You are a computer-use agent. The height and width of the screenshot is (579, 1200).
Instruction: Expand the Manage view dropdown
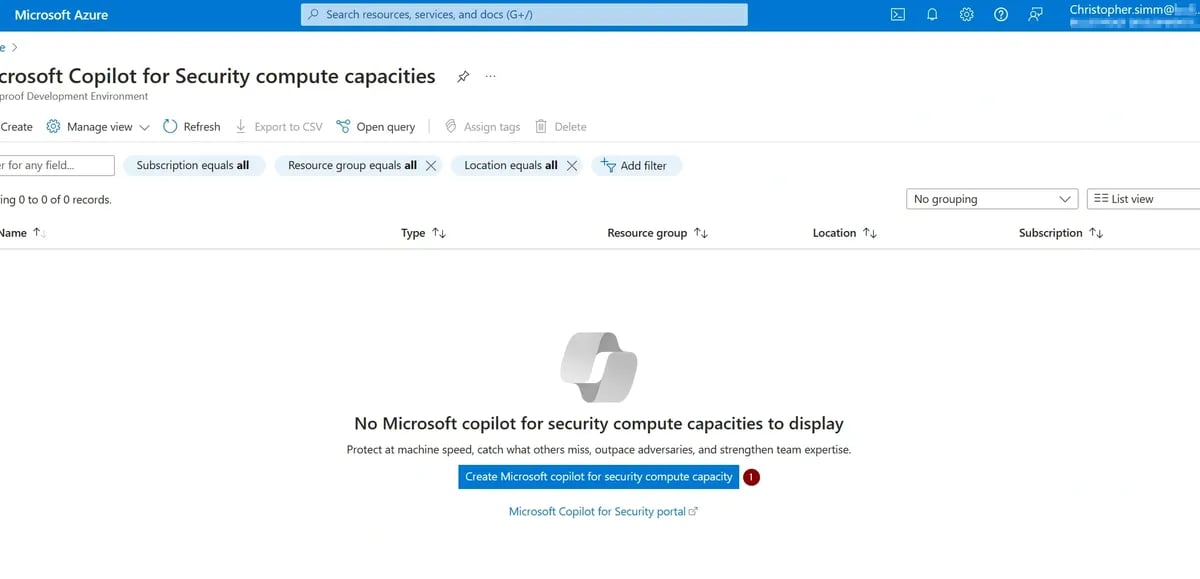[143, 126]
